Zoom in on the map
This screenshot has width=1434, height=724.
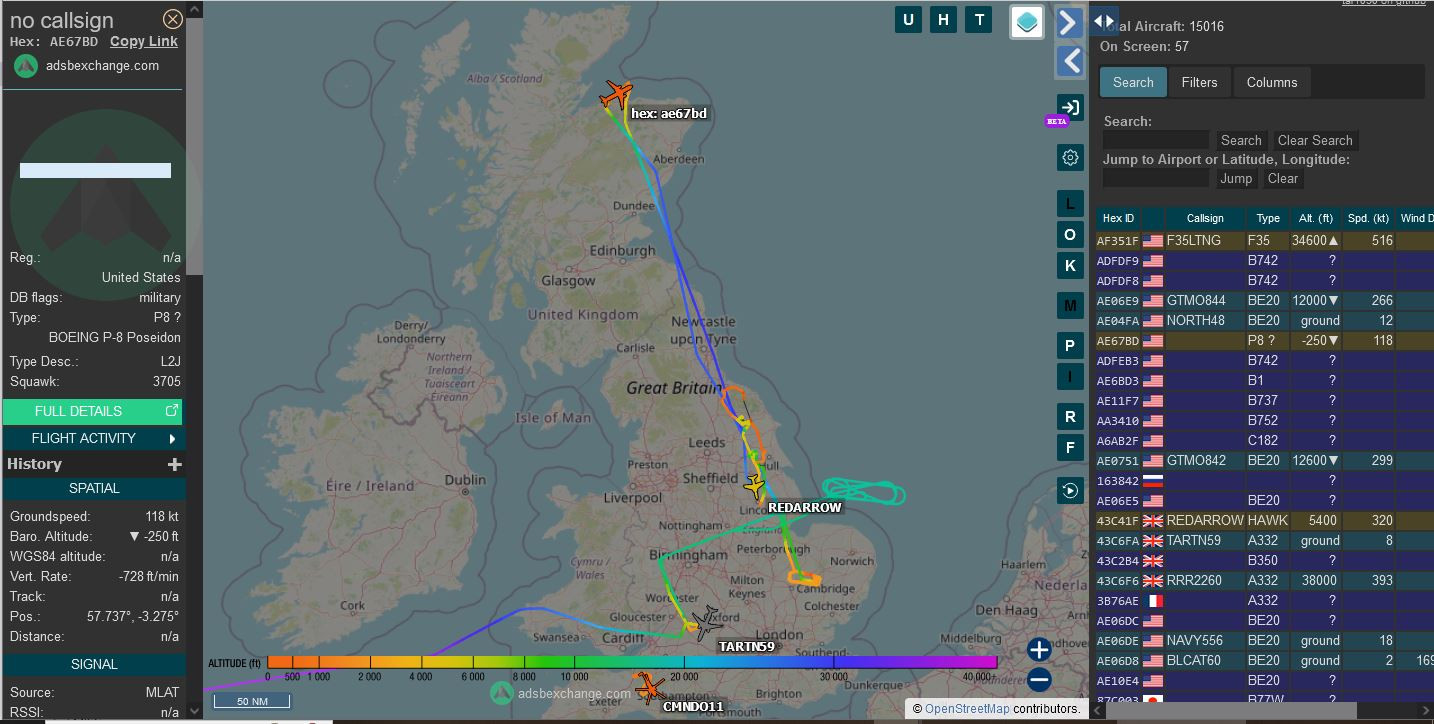(1039, 650)
